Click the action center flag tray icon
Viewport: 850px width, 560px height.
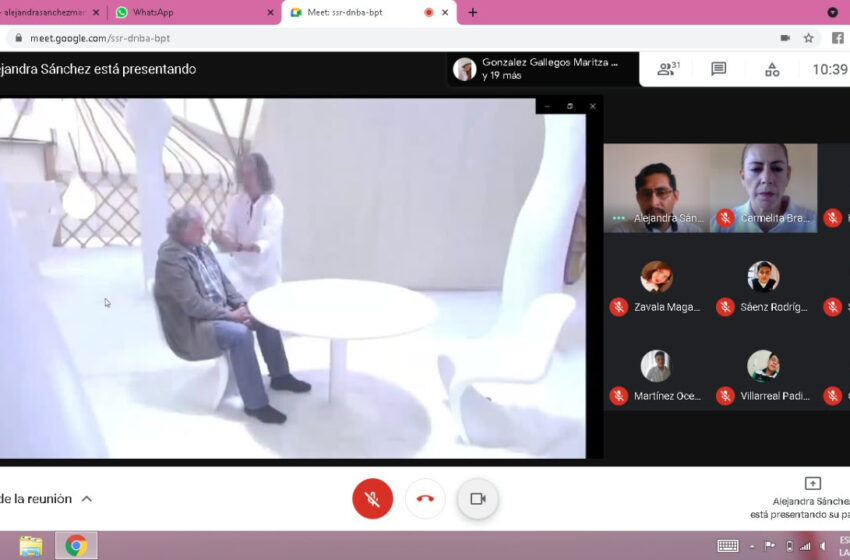[x=769, y=546]
